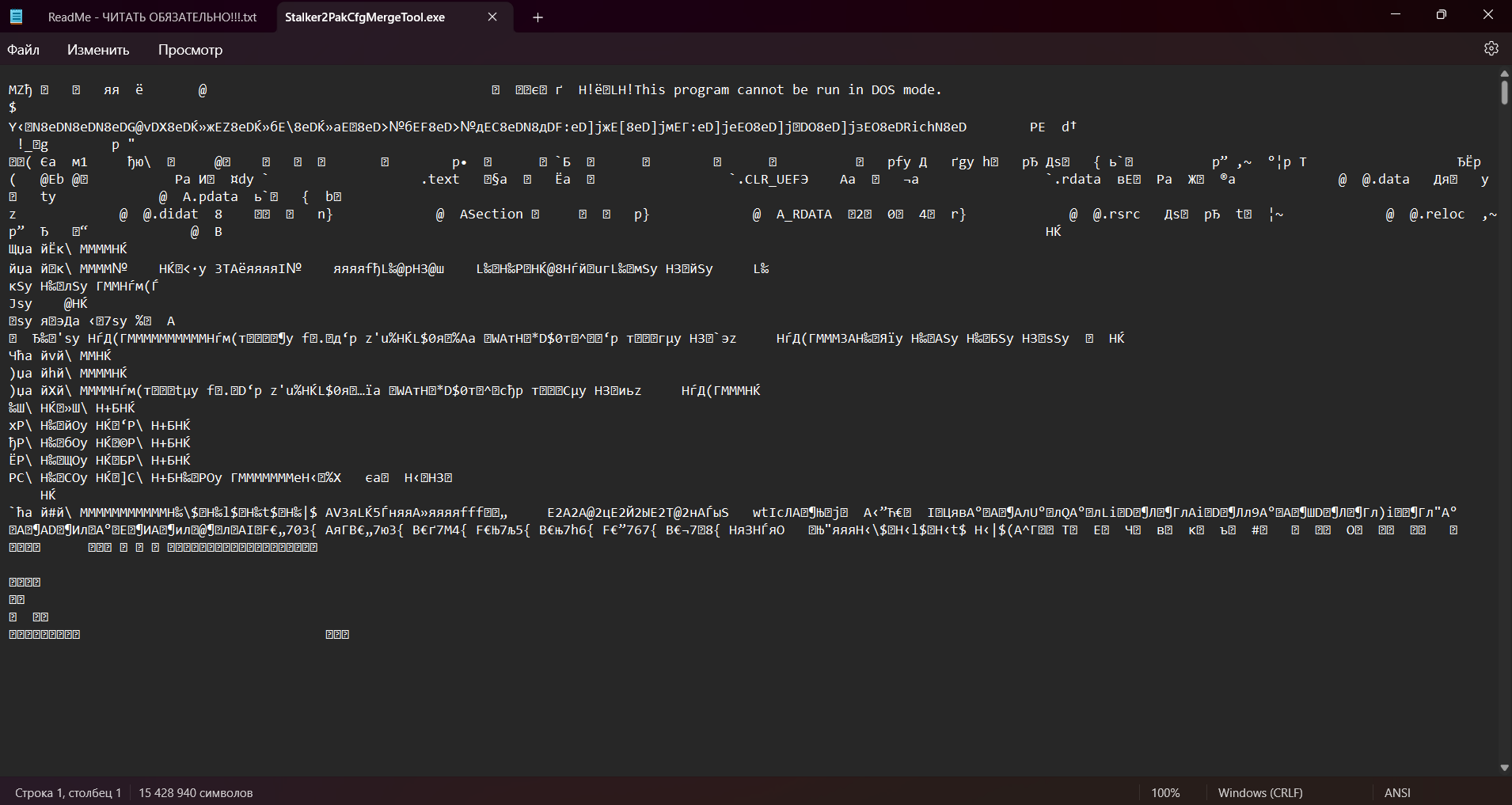Open the Изменить menu
The height and width of the screenshot is (805, 1512).
tap(98, 50)
